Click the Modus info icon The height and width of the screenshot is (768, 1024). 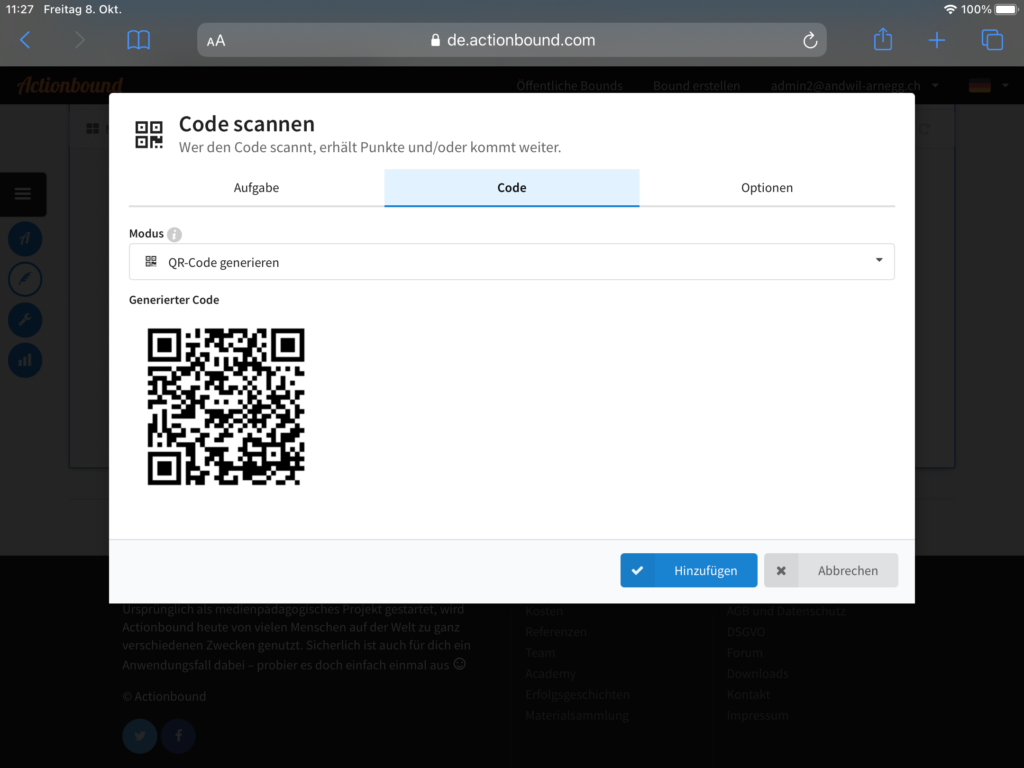pyautogui.click(x=174, y=234)
